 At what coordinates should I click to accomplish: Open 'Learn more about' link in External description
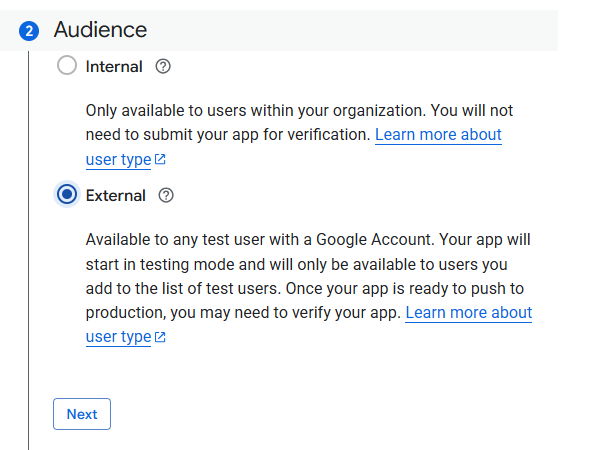click(x=469, y=313)
